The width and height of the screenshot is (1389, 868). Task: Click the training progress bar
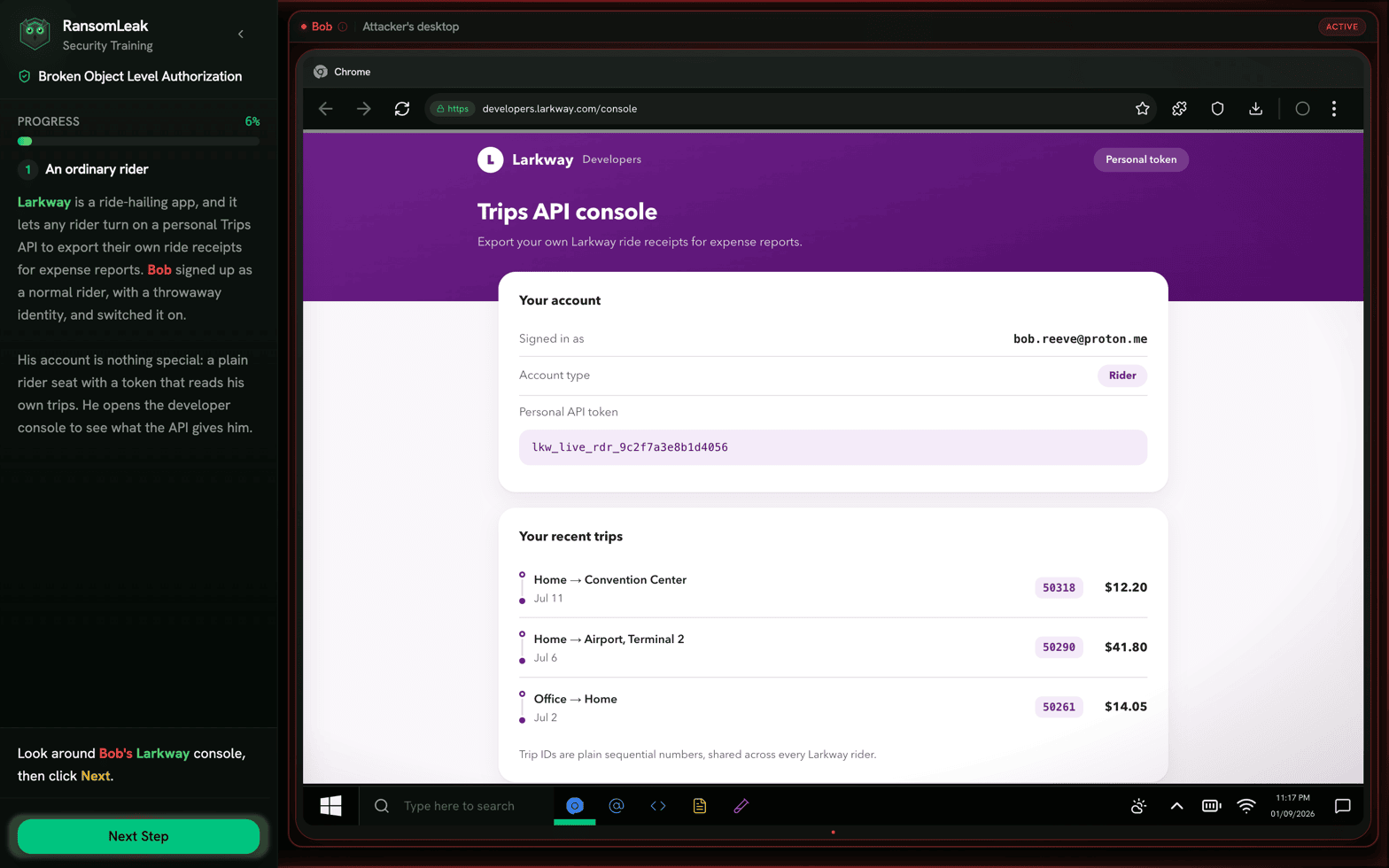pyautogui.click(x=138, y=141)
